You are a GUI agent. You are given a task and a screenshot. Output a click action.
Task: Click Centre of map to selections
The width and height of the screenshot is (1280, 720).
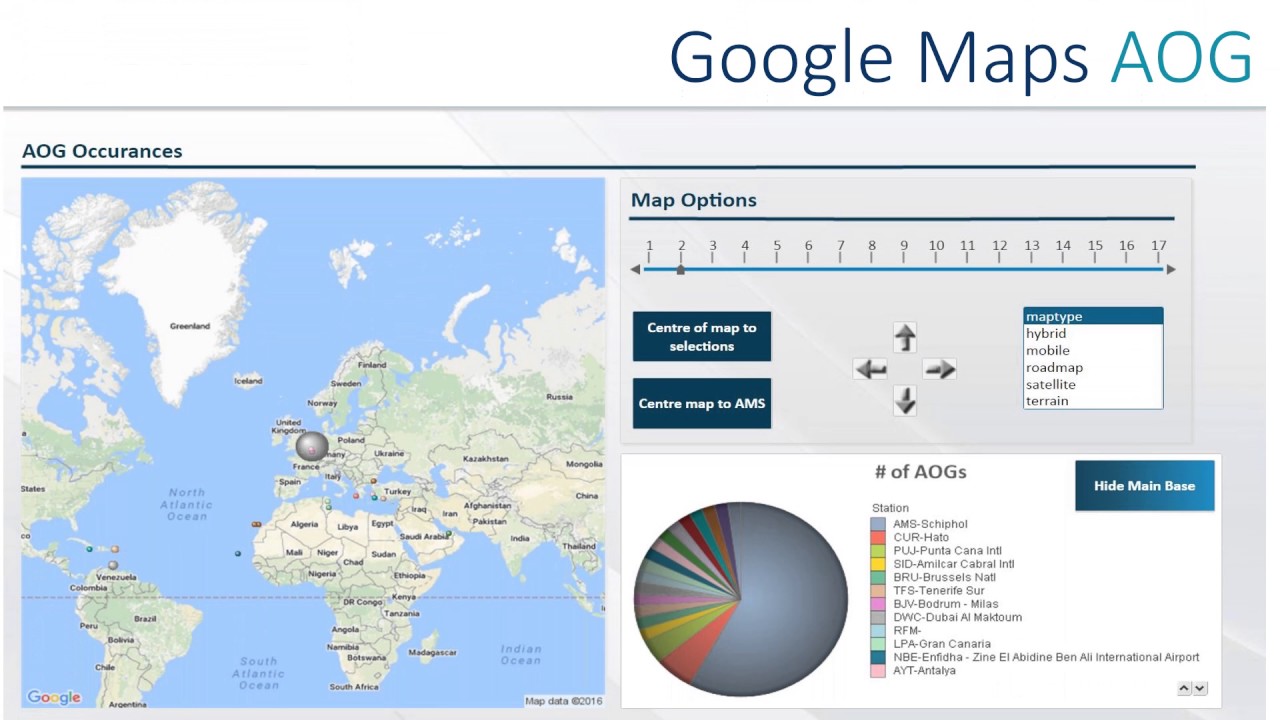point(702,337)
